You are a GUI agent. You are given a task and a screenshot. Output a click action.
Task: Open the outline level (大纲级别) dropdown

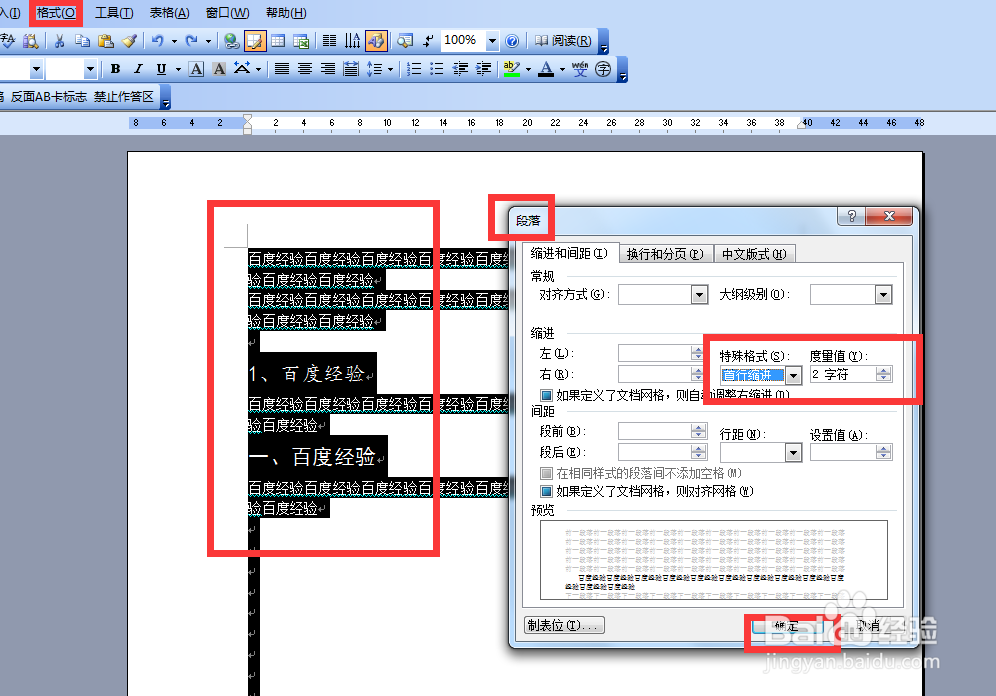[x=884, y=295]
